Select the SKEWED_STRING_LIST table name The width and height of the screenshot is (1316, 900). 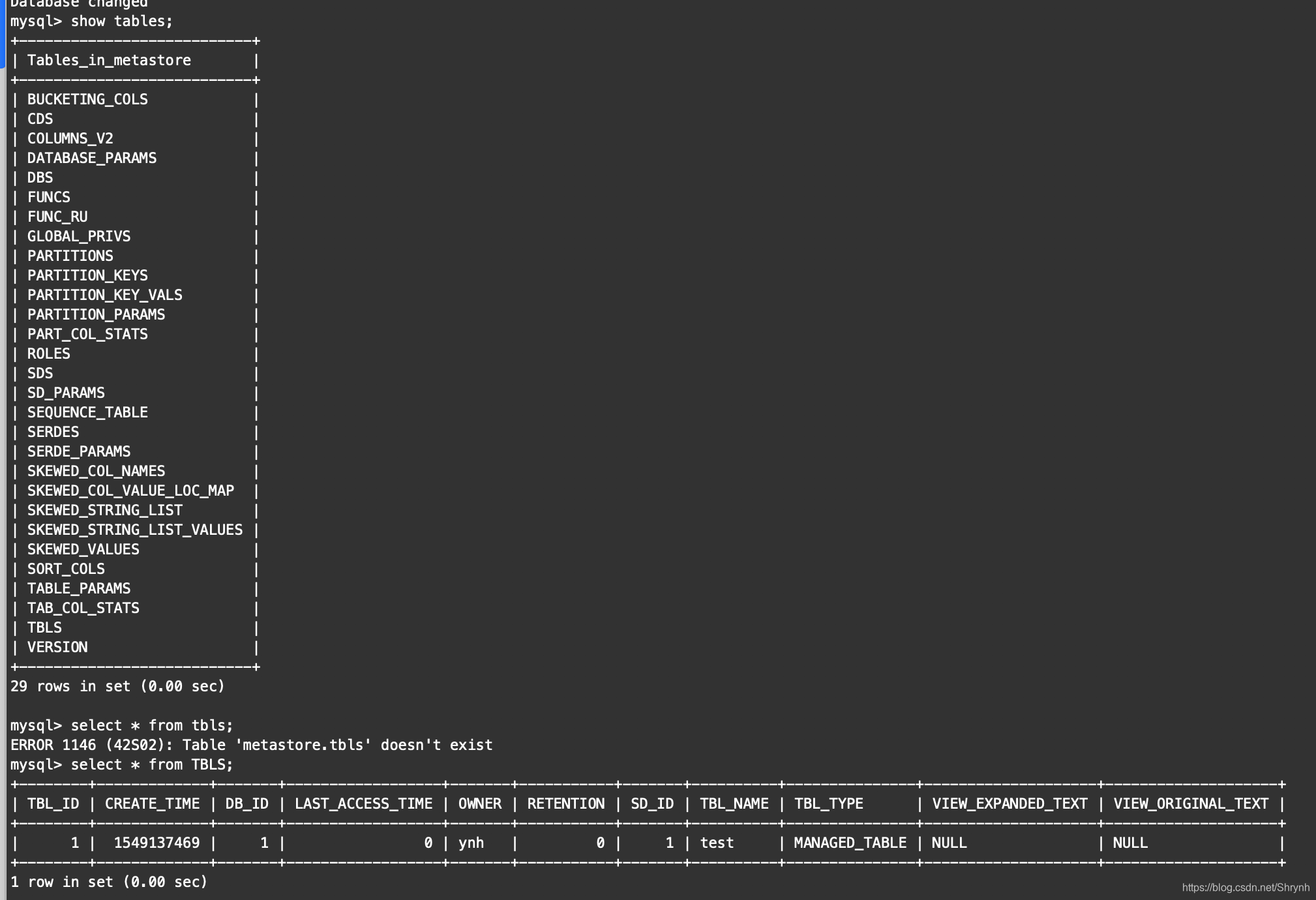click(x=105, y=510)
